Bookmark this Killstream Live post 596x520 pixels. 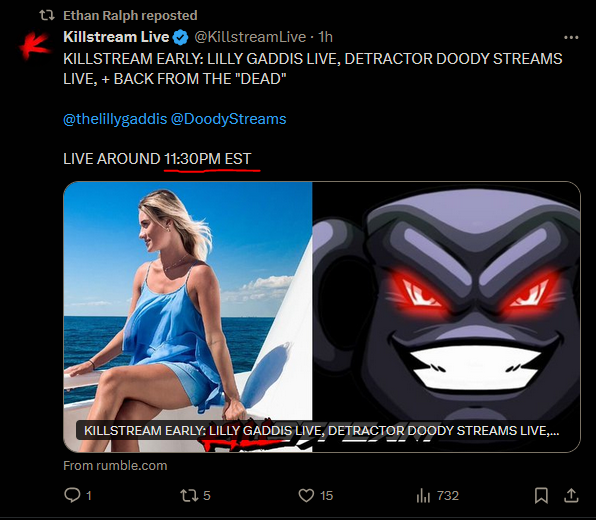[x=541, y=495]
